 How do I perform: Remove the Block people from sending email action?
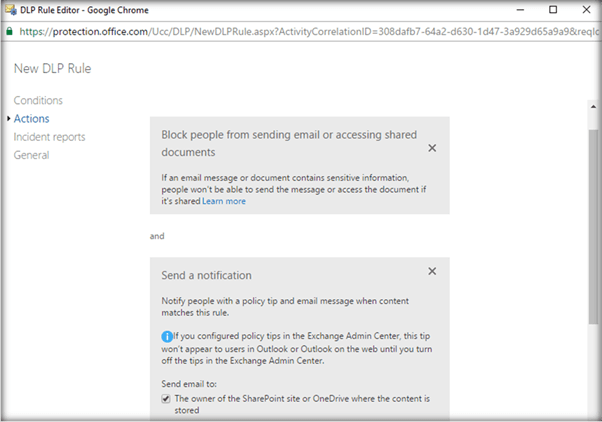pyautogui.click(x=432, y=148)
